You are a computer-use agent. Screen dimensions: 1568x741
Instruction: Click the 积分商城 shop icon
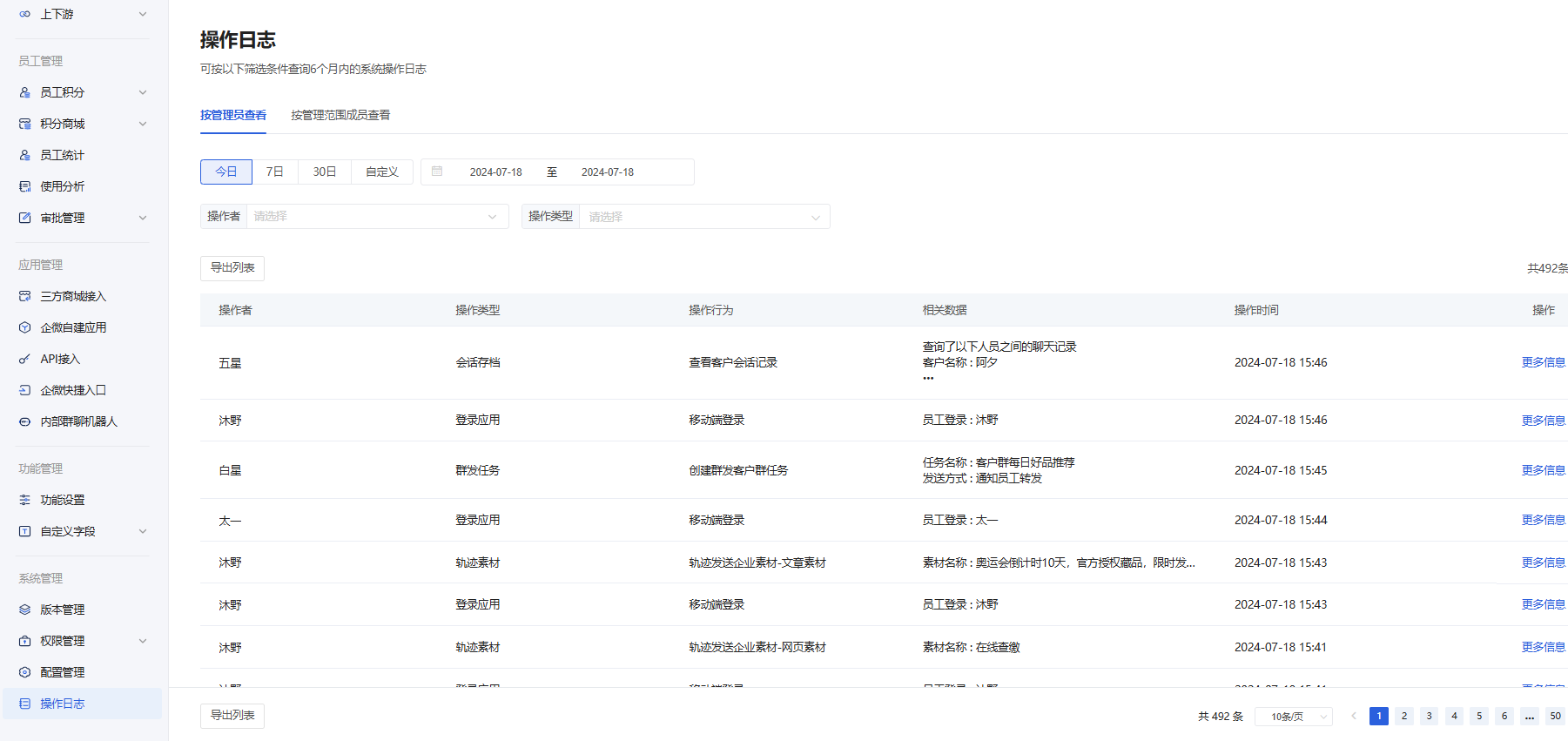coord(24,124)
